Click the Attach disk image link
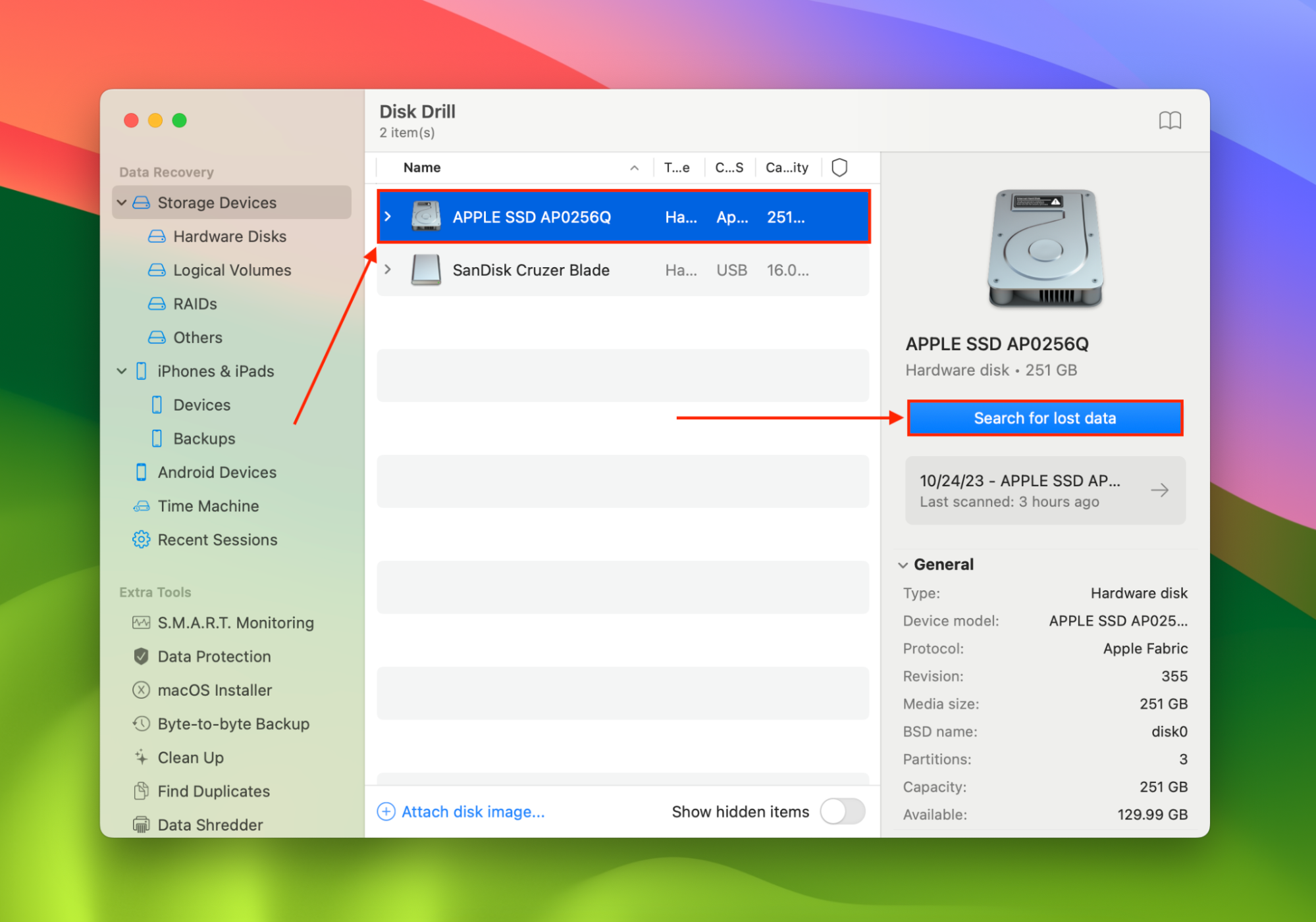Image resolution: width=1316 pixels, height=922 pixels. point(473,811)
